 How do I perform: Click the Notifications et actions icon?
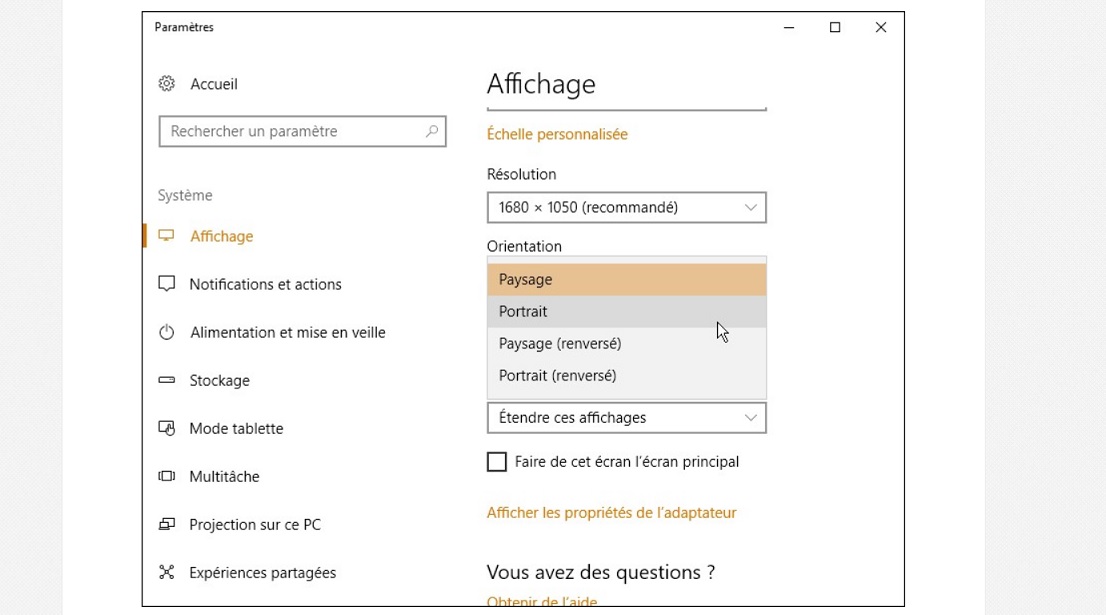(x=167, y=284)
